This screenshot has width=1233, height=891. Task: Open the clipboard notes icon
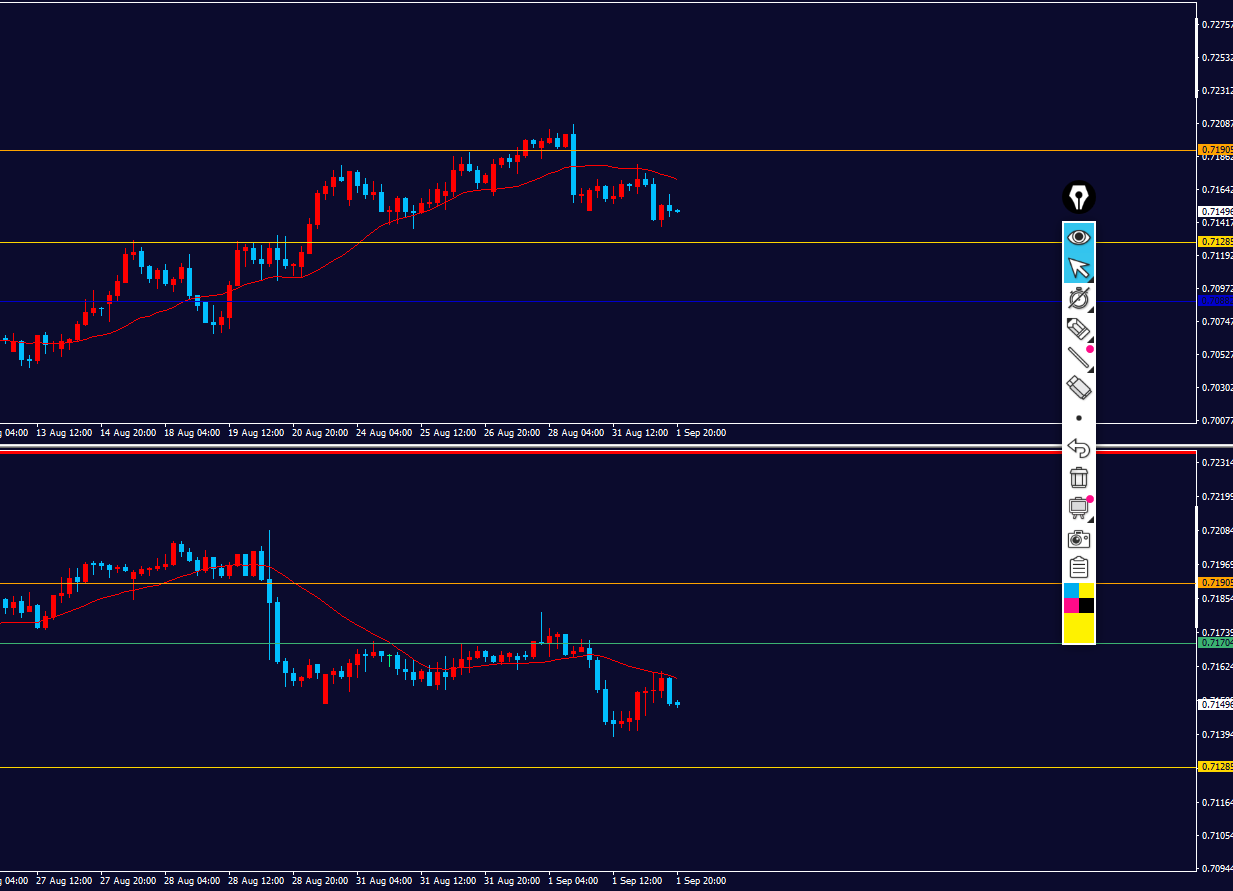coord(1078,567)
